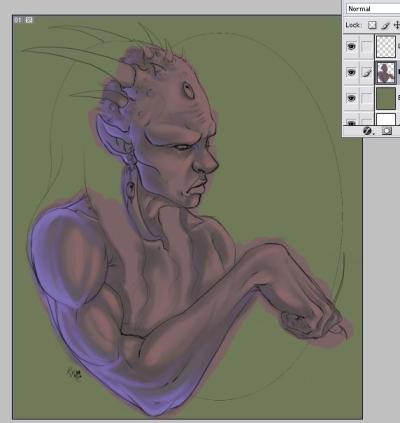This screenshot has width=400, height=423.
Task: Open the add layer style menu
Action: [x=368, y=131]
